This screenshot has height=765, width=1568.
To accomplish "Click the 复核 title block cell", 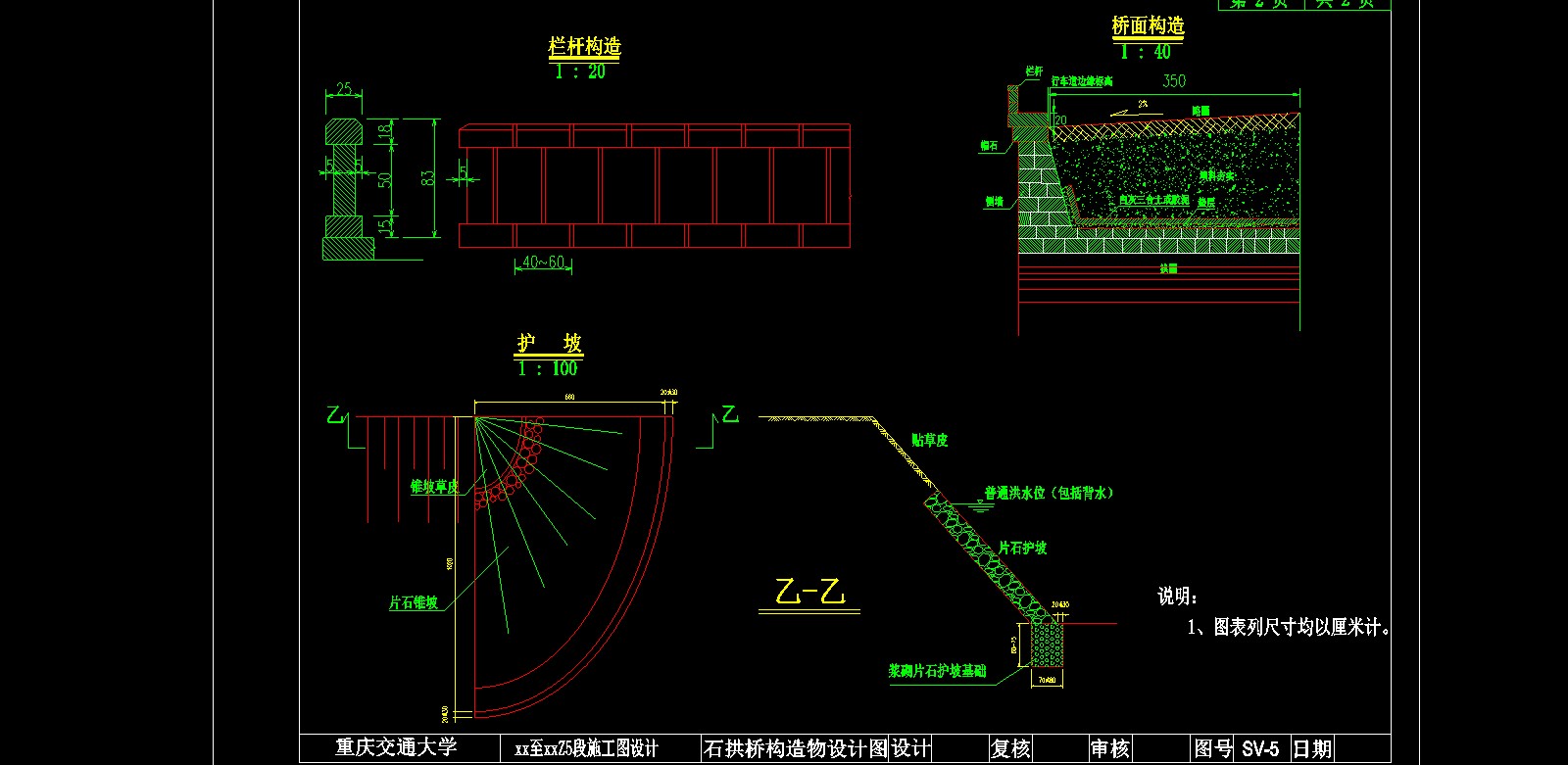I will click(x=1010, y=749).
